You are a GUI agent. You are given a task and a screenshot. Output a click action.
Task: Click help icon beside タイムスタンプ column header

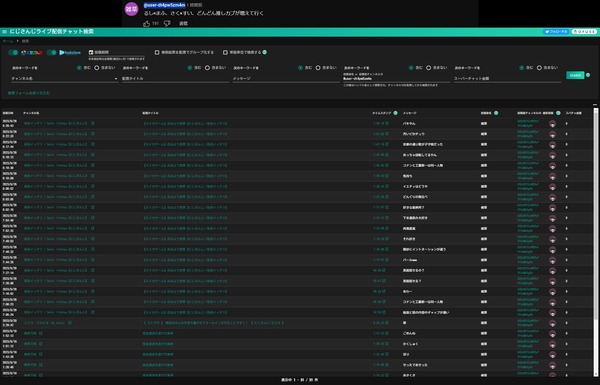tap(396, 113)
